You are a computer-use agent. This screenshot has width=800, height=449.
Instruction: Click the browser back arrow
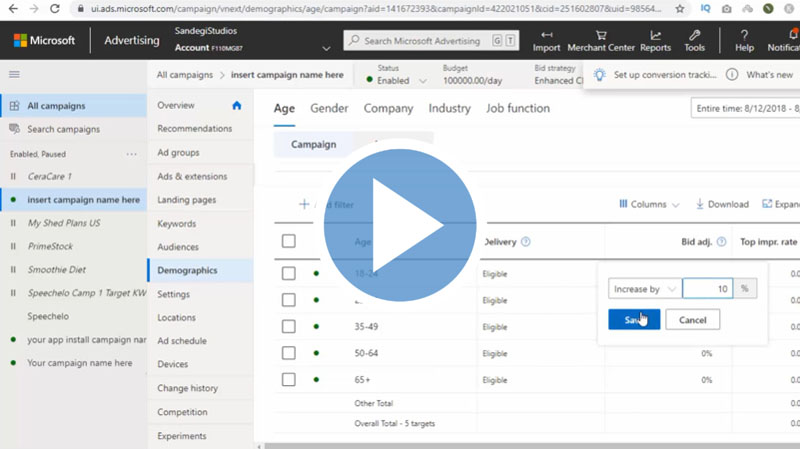(x=13, y=9)
